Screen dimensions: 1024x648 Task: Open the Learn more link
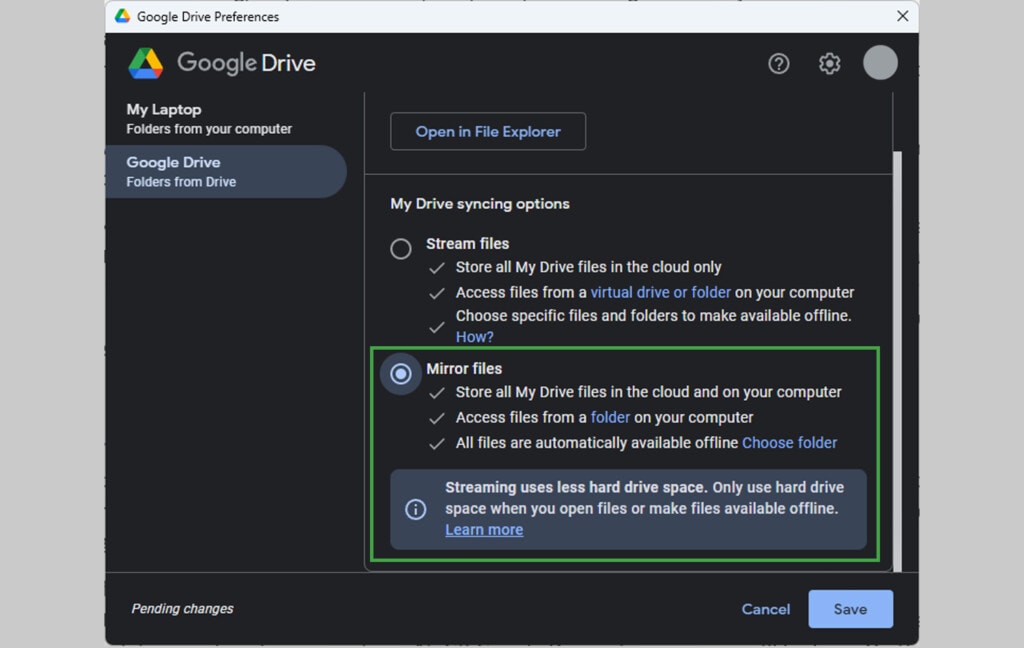coord(484,530)
